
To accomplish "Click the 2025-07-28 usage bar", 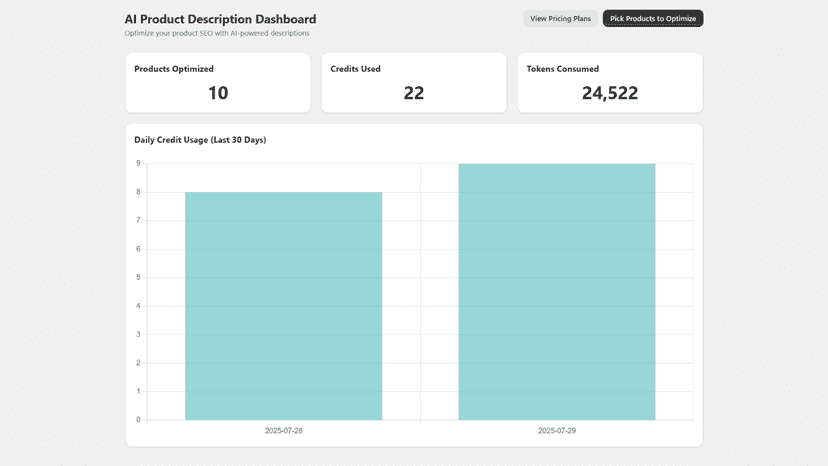I will [x=284, y=306].
